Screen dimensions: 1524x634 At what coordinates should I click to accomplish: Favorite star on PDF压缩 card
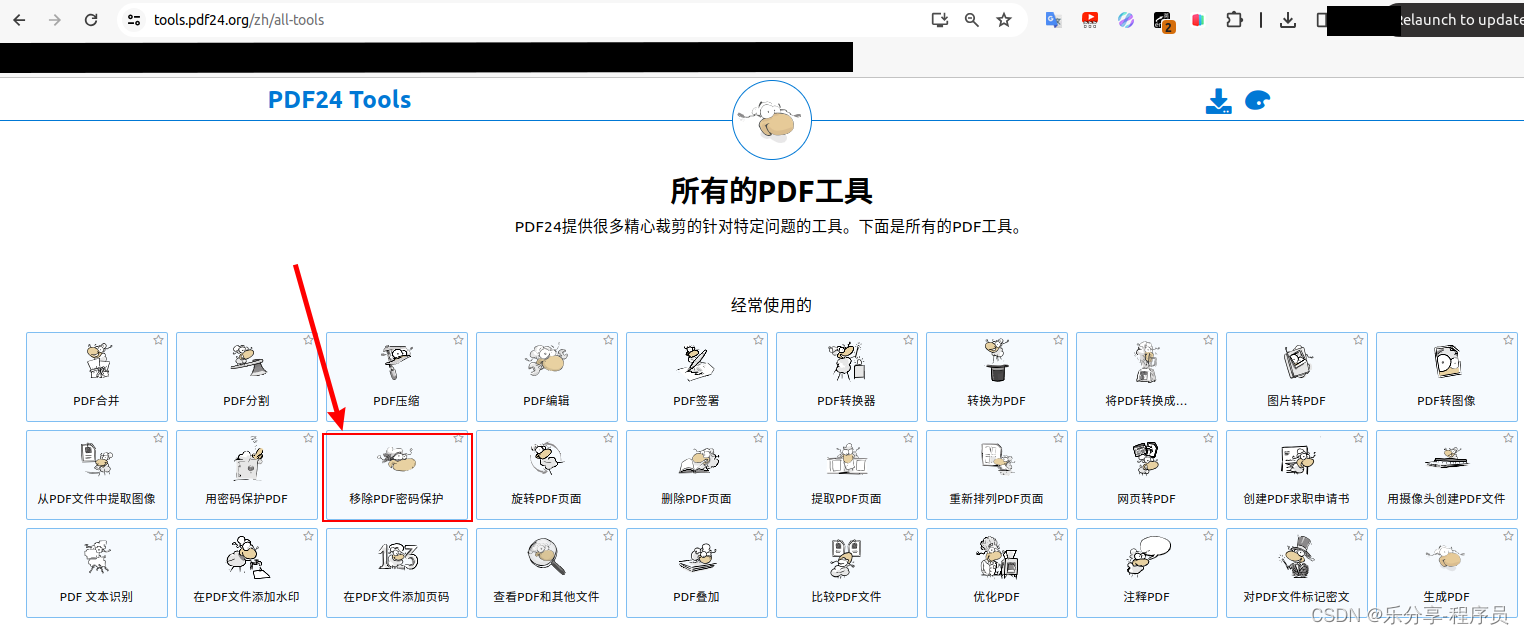[458, 340]
